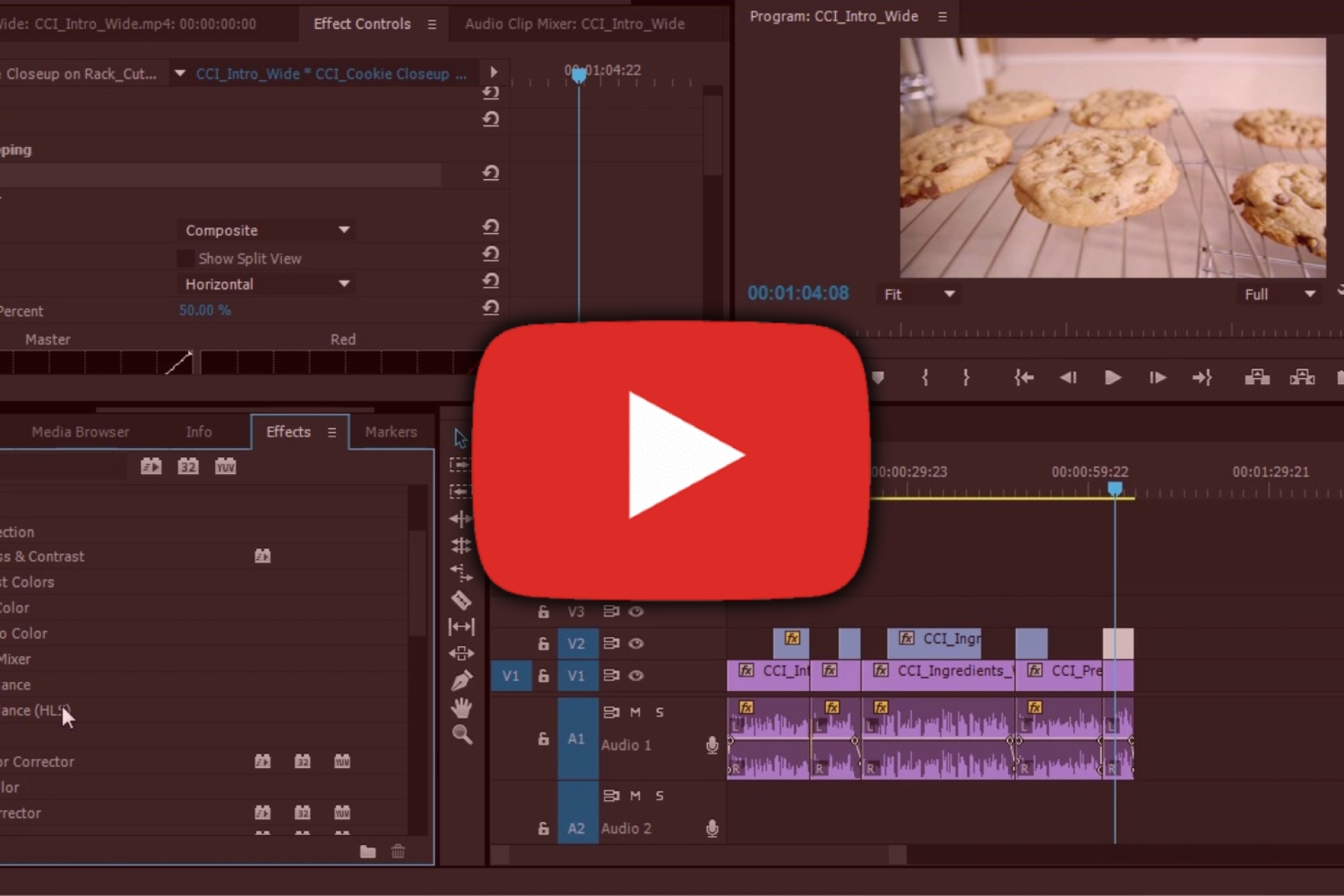Open the Audio Clip Mixer tab
The image size is (1344, 896).
574,24
